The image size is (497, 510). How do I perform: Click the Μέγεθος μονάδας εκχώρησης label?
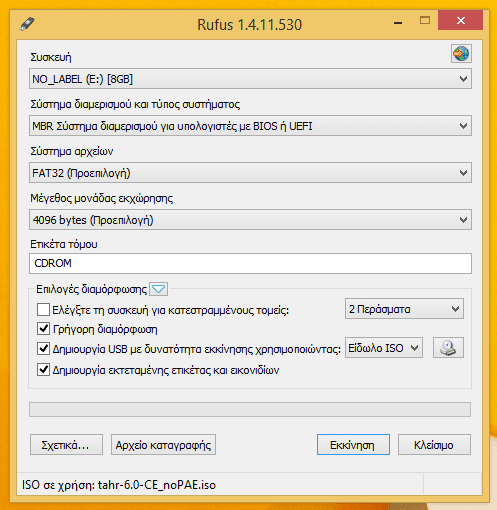(x=102, y=198)
